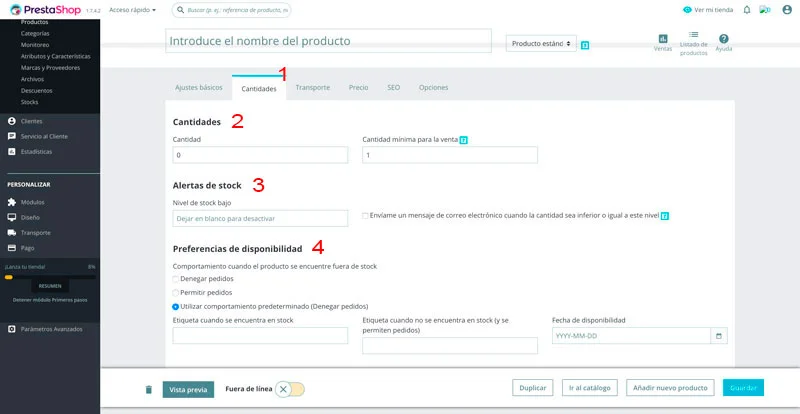Image resolution: width=800 pixels, height=414 pixels.
Task: Open the user profile avatar menu
Action: click(787, 10)
